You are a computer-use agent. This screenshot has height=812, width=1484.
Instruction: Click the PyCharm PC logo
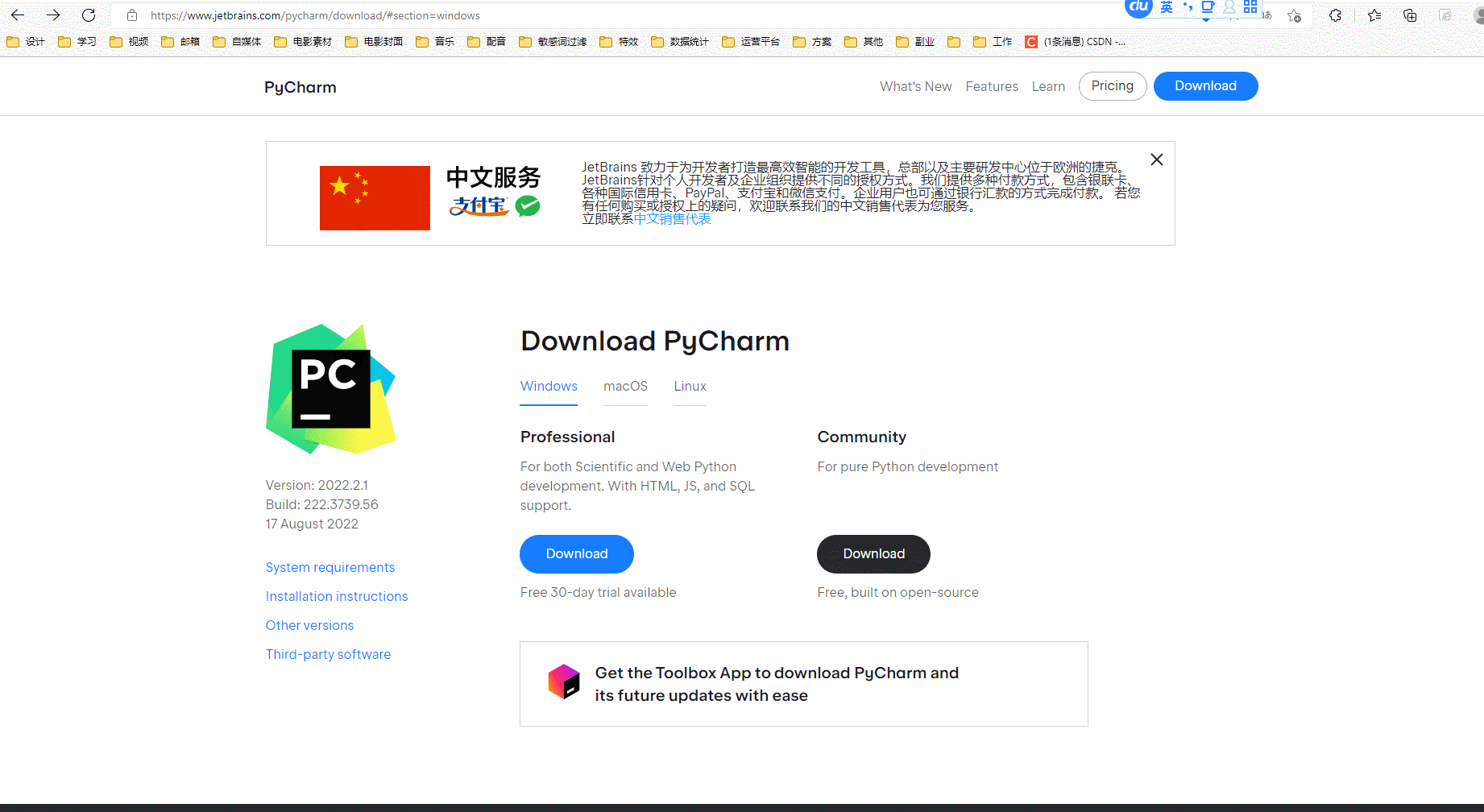331,389
